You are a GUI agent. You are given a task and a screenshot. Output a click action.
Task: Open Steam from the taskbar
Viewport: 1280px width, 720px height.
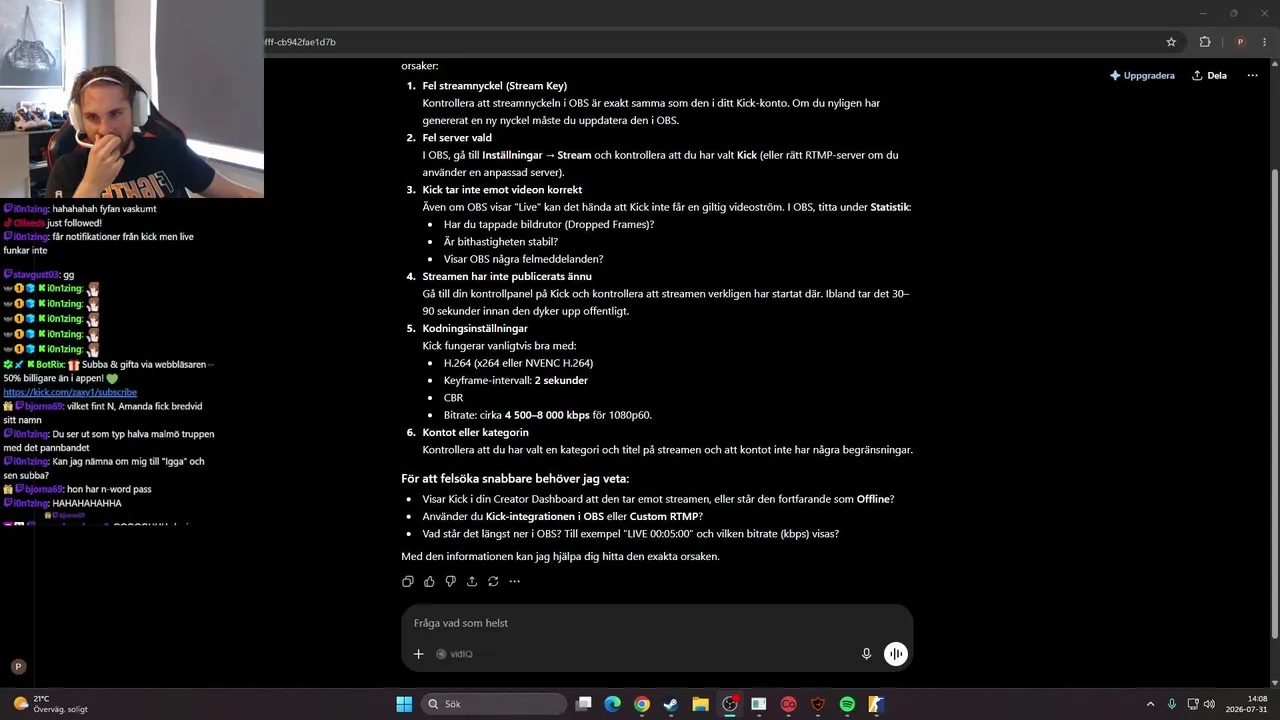pos(671,704)
